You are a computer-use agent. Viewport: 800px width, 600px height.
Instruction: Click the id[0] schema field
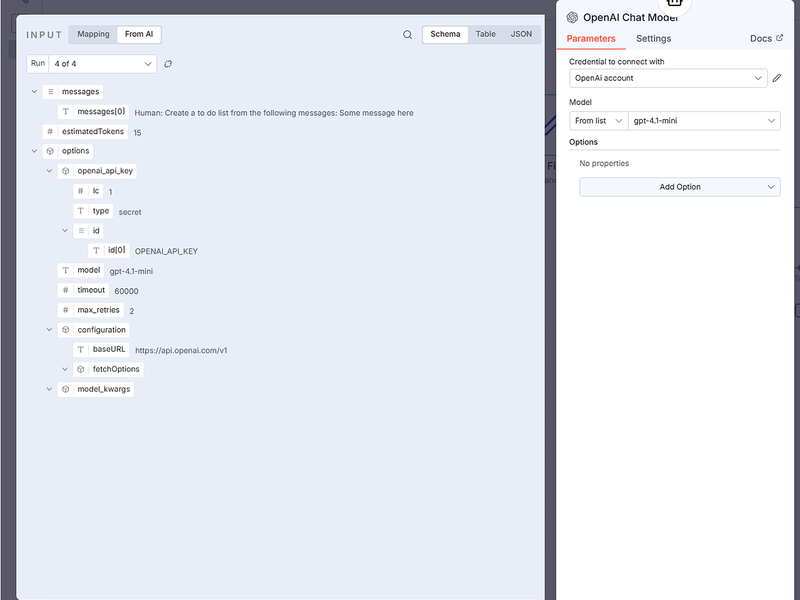point(109,250)
